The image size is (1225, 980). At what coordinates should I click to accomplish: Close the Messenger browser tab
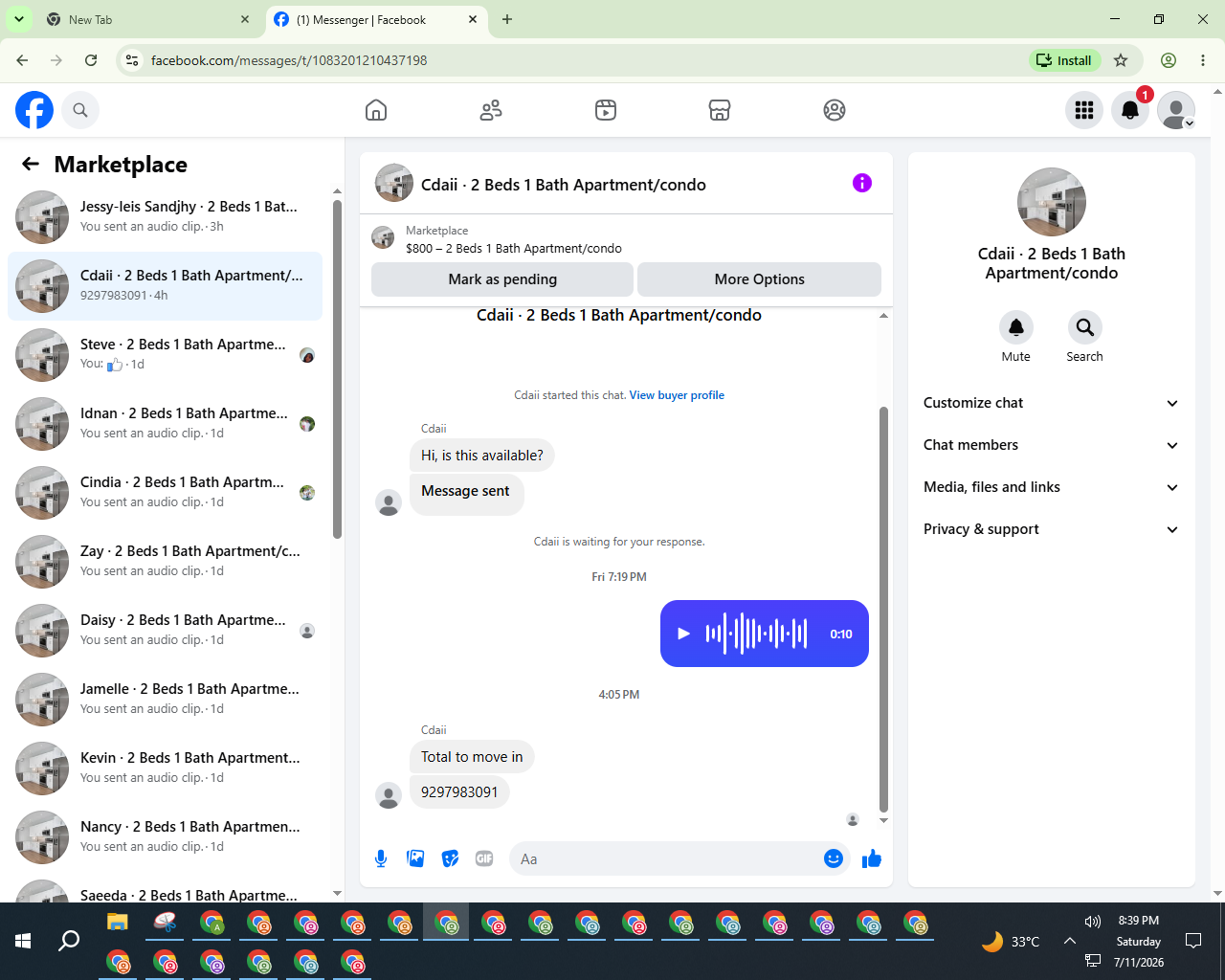[473, 19]
